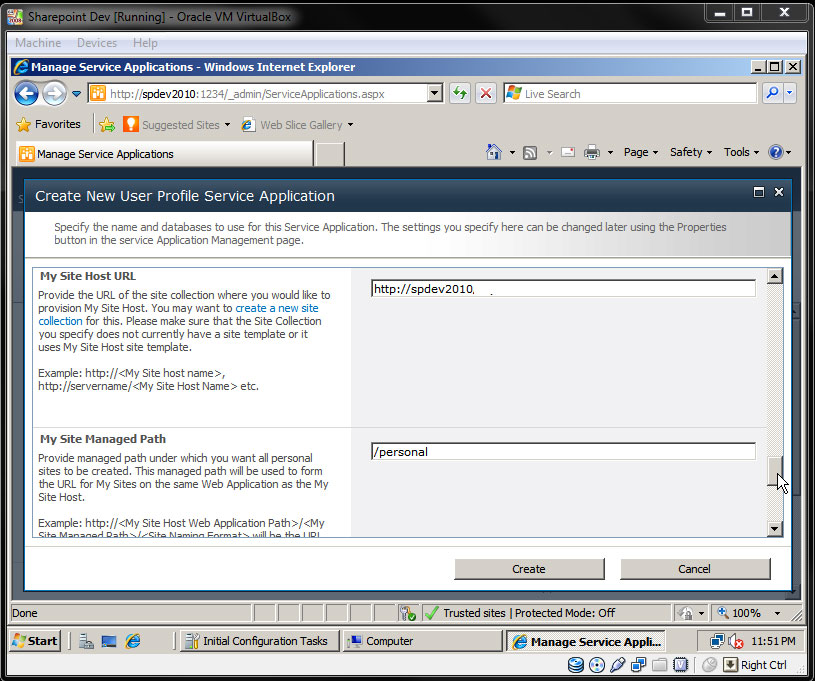This screenshot has width=815, height=681.
Task: Click the dialog scrollbar down arrow
Action: (774, 529)
